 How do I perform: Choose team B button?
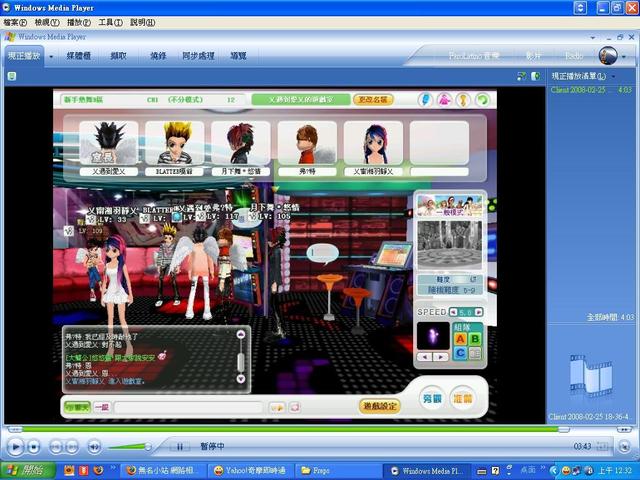(x=475, y=339)
